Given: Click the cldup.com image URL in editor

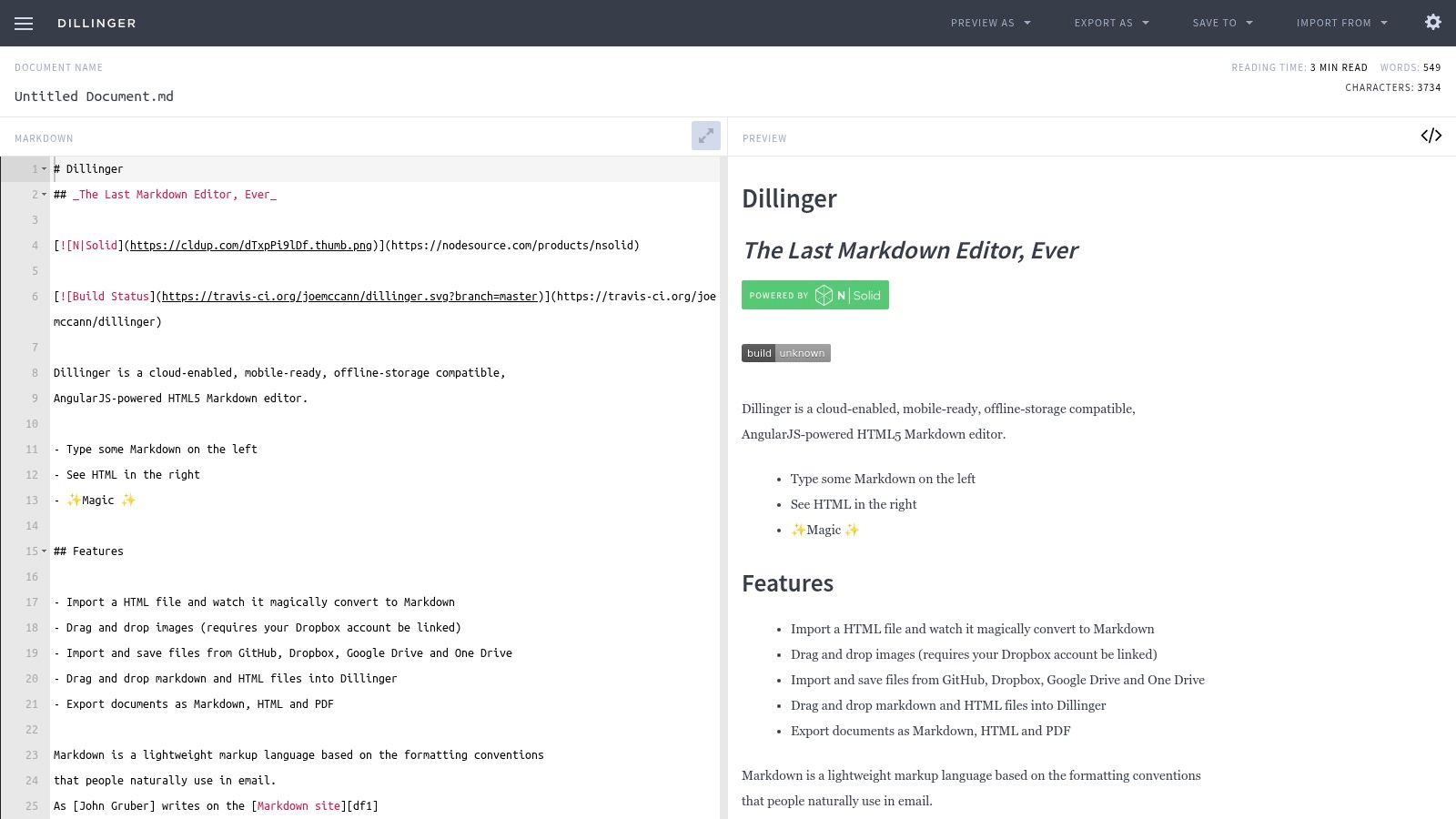Looking at the screenshot, I should point(251,246).
